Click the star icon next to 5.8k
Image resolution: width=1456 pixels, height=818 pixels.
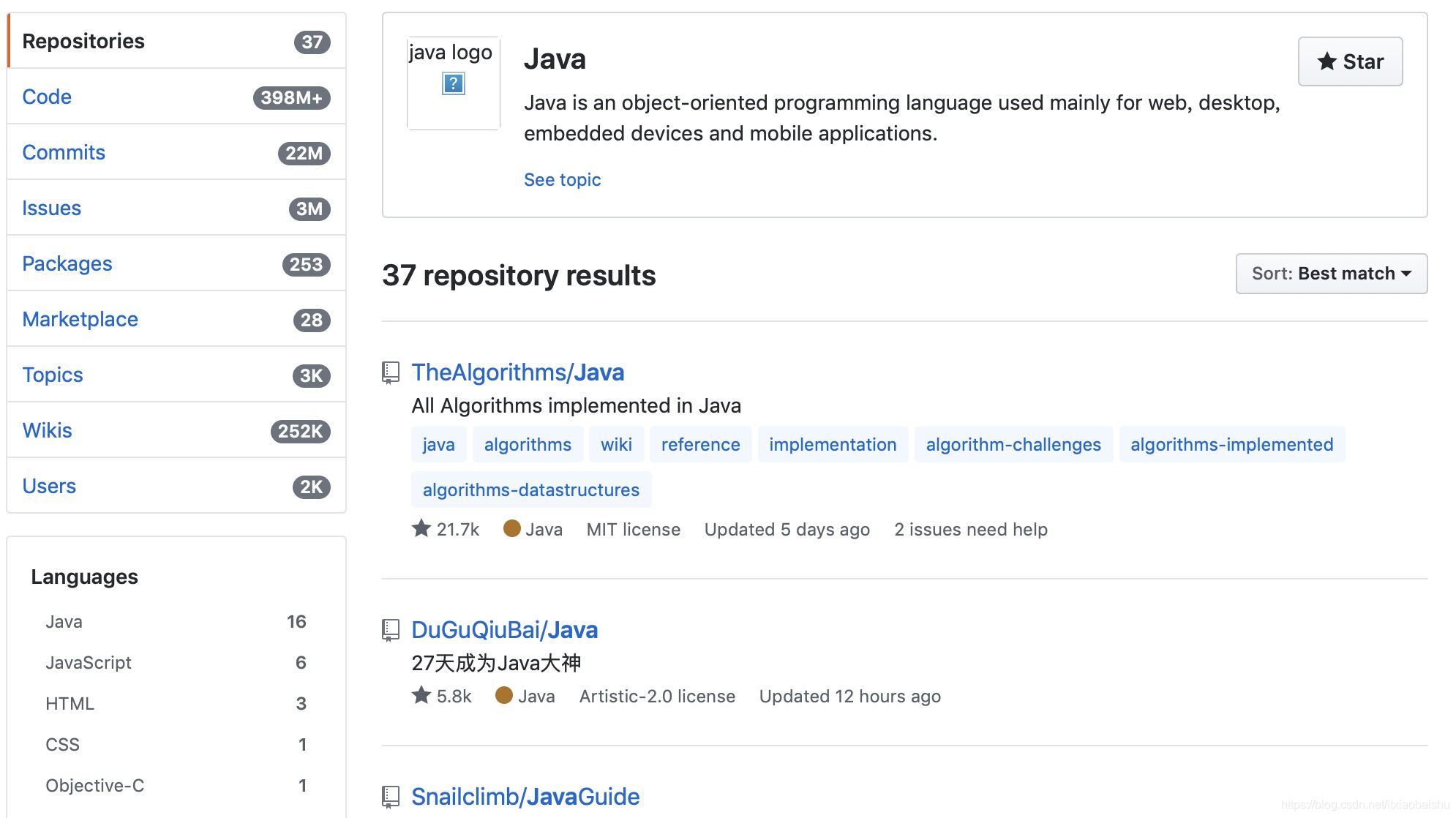click(421, 695)
